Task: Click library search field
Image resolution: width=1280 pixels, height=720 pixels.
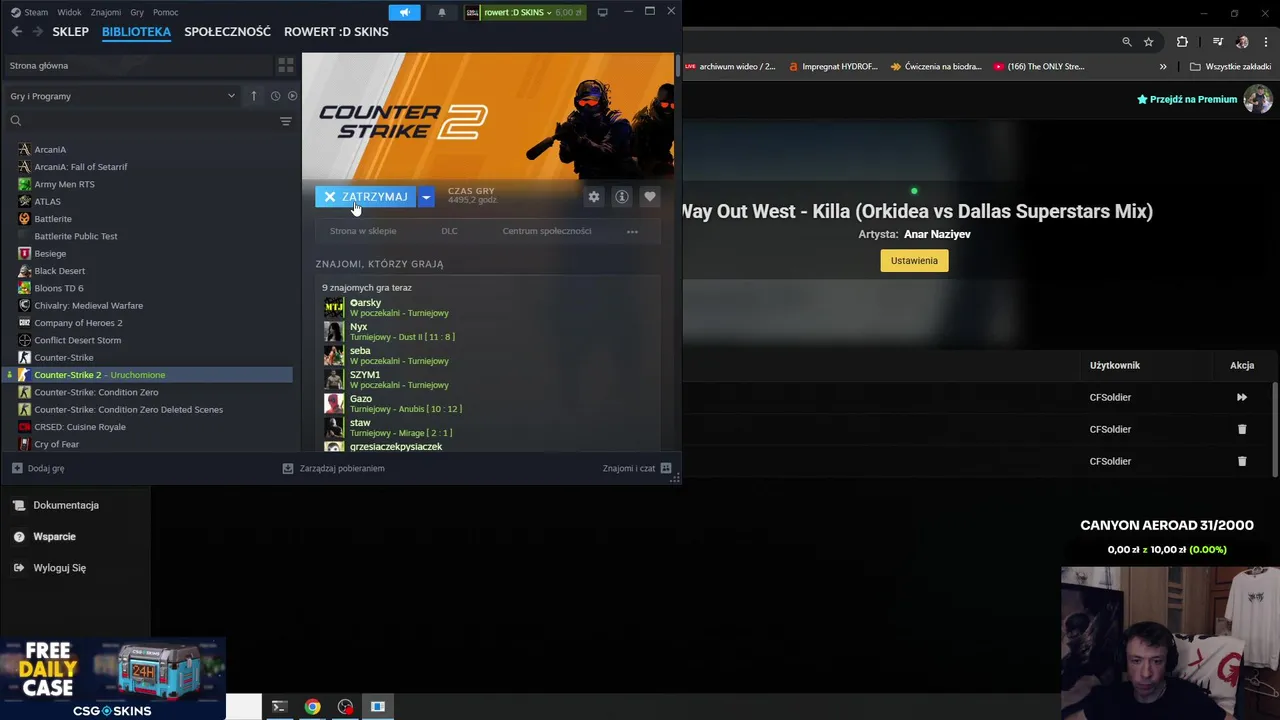Action: click(140, 121)
